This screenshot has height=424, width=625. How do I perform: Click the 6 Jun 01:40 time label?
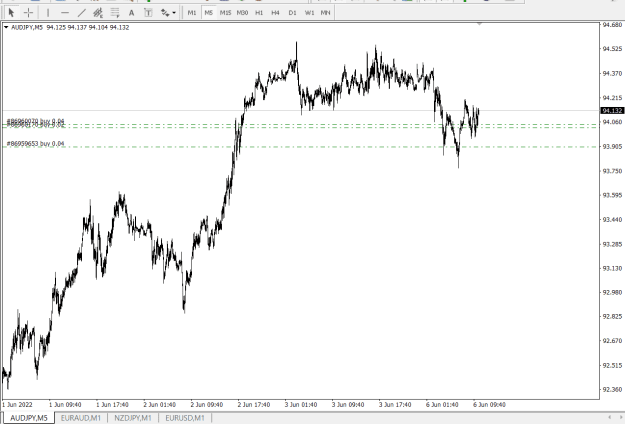(x=442, y=404)
